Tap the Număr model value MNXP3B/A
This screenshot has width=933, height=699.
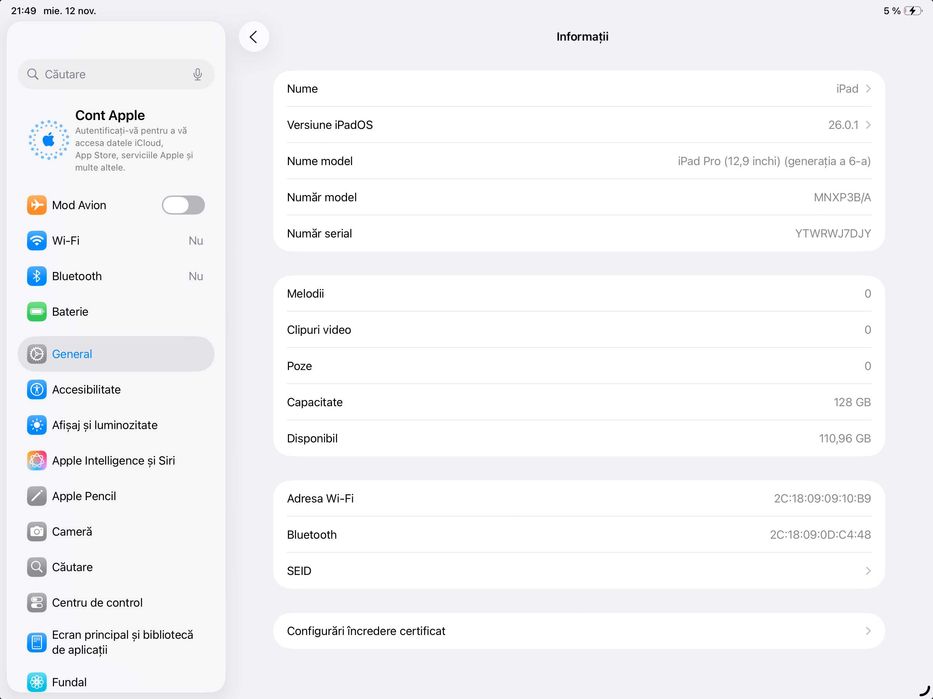click(x=842, y=198)
